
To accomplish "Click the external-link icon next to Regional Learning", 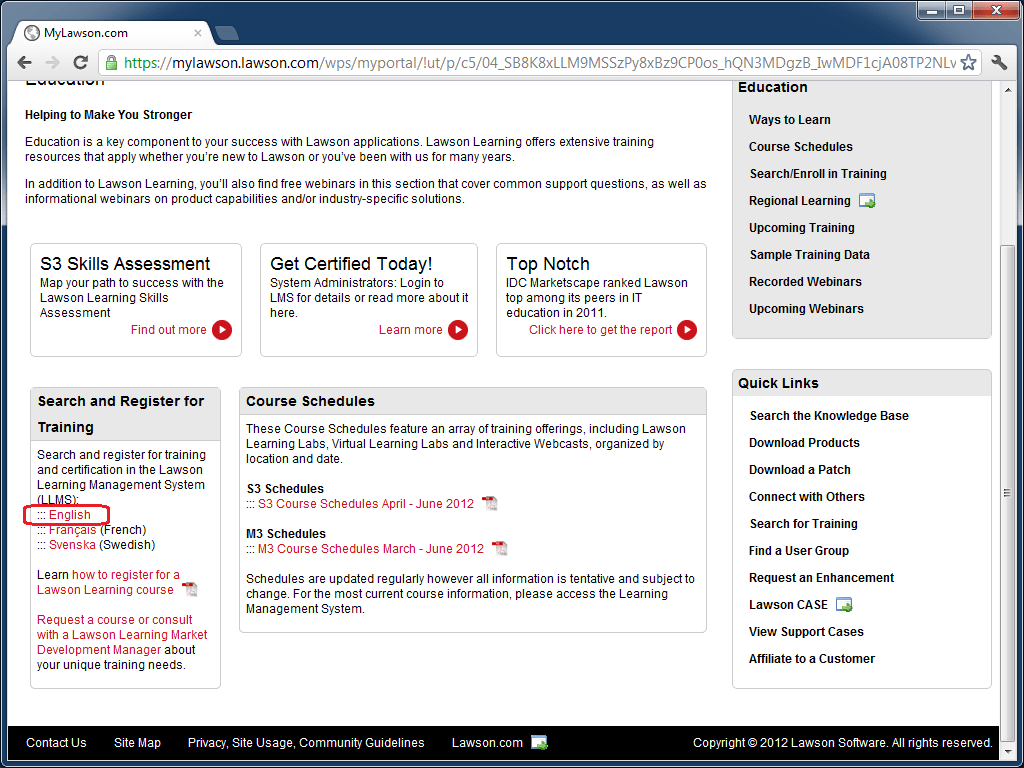I will coord(866,200).
